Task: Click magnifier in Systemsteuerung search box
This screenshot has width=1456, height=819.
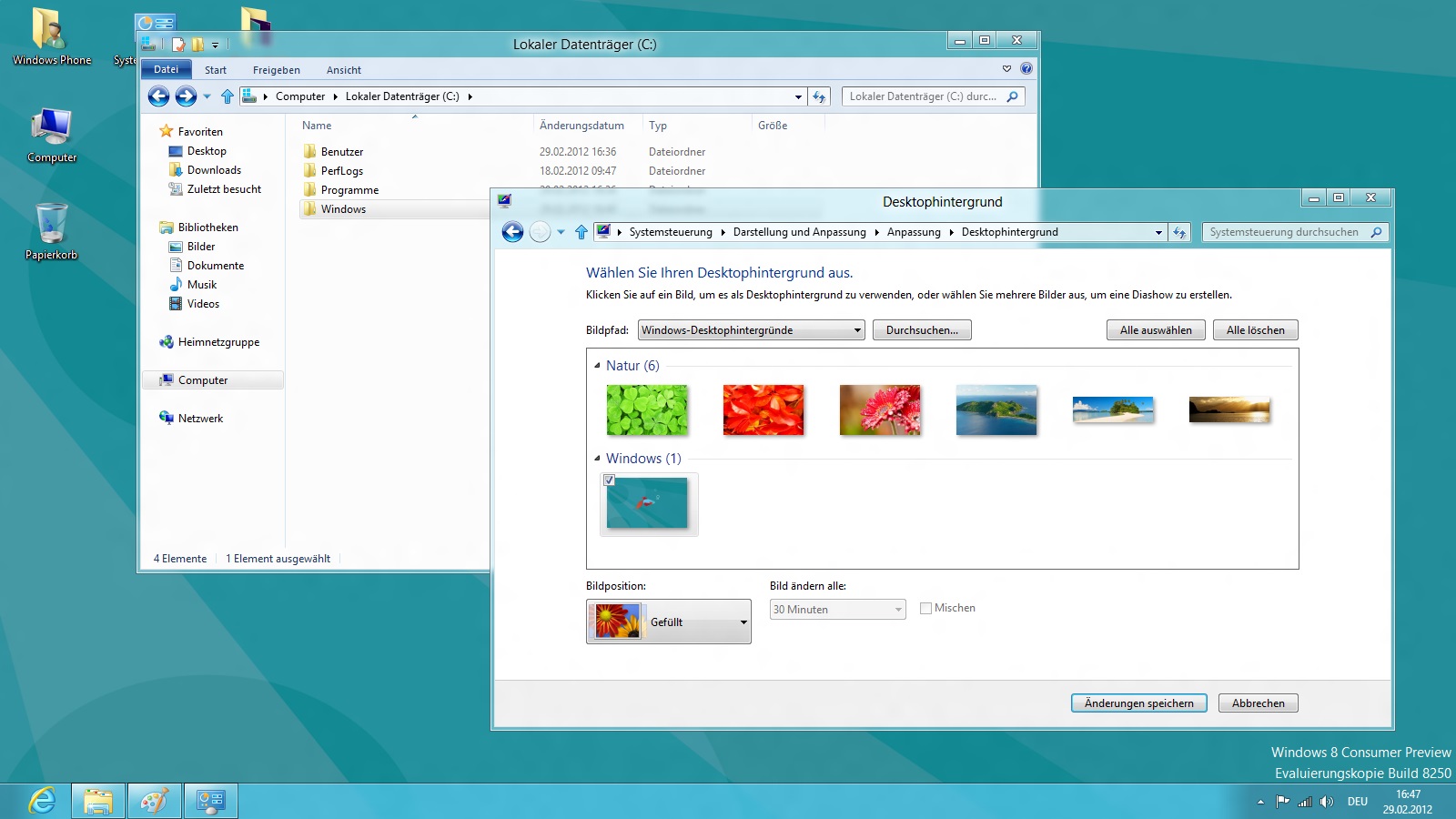Action: [x=1376, y=232]
